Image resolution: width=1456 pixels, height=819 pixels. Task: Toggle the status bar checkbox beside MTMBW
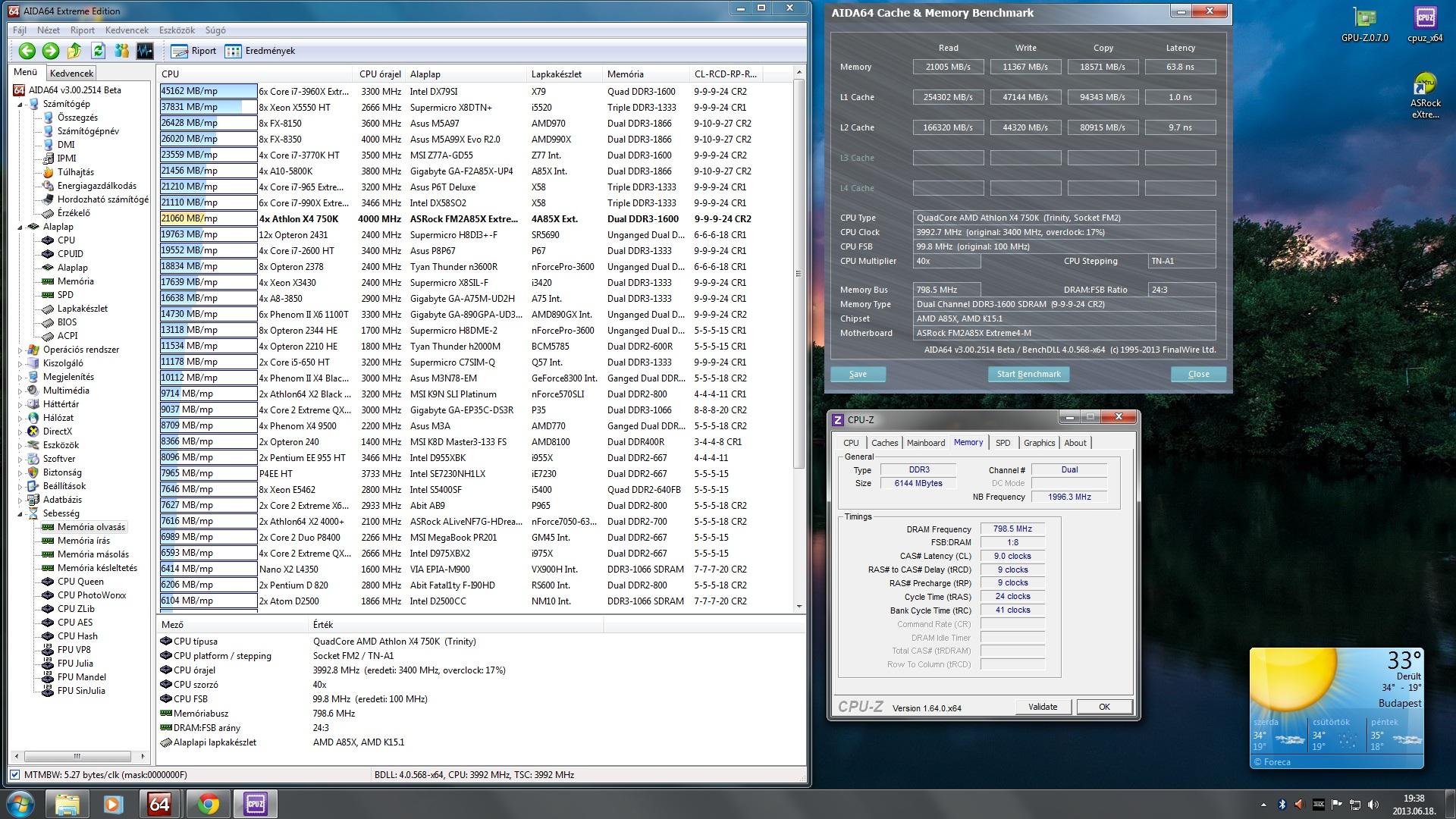point(14,775)
